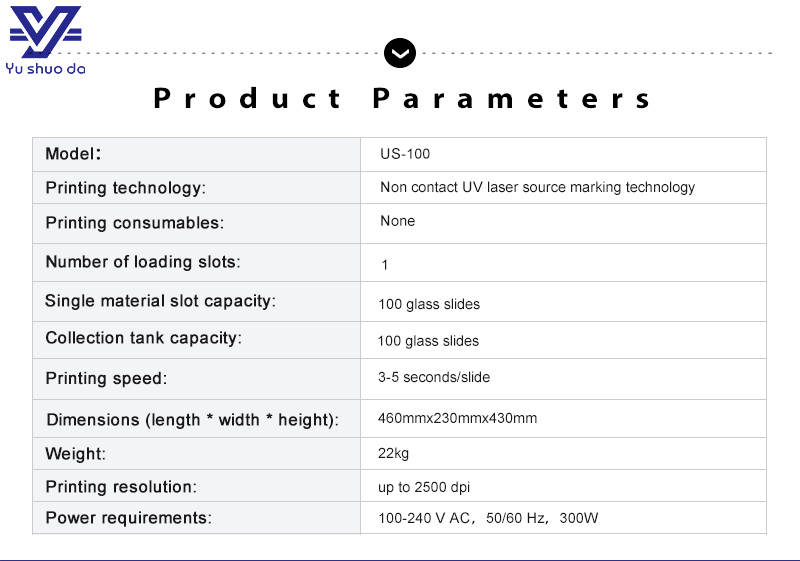This screenshot has height=561, width=800.
Task: Select Collection tank capacity label
Action: 143,338
